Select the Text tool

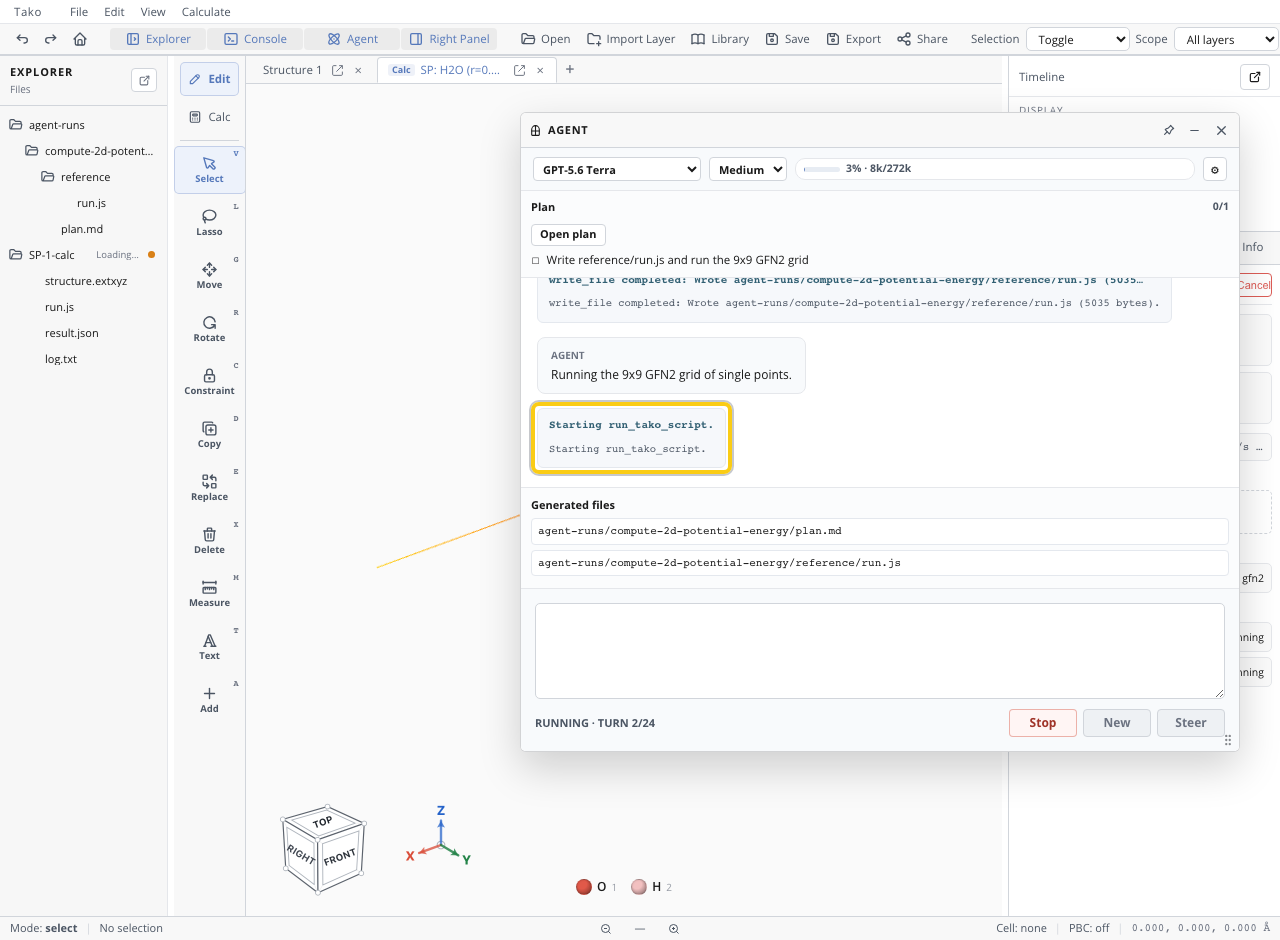209,646
